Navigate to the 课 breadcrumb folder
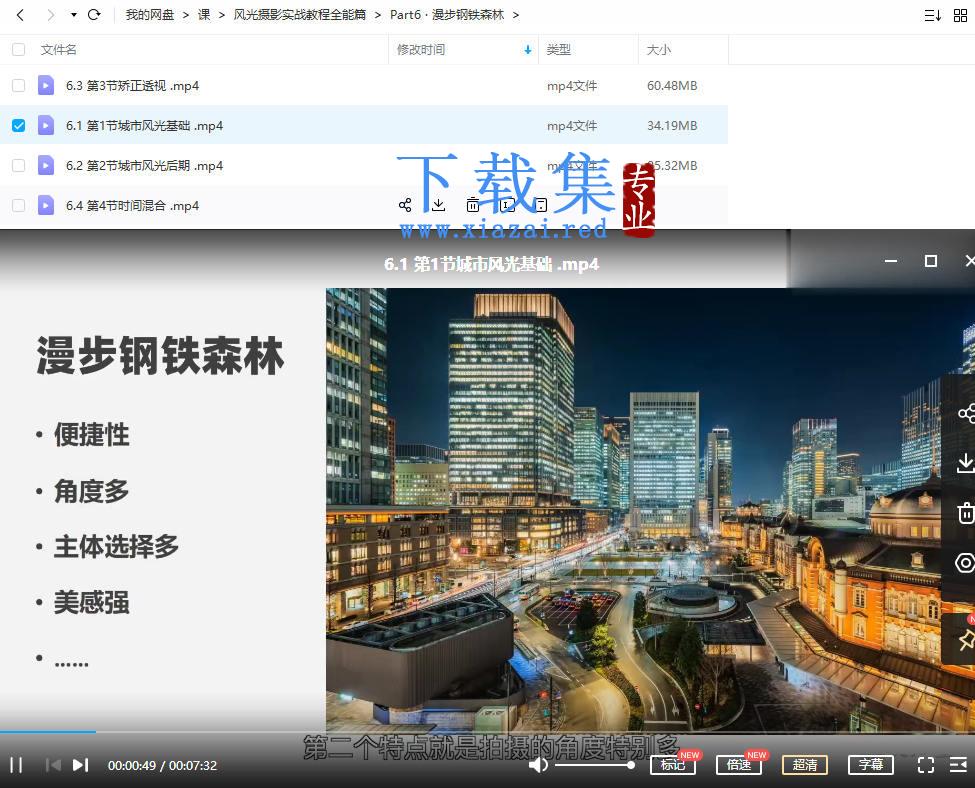Image resolution: width=975 pixels, height=788 pixels. [x=203, y=15]
